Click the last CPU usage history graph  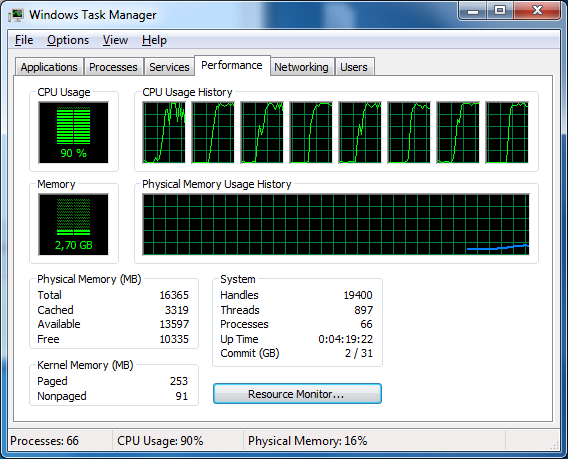coord(507,133)
